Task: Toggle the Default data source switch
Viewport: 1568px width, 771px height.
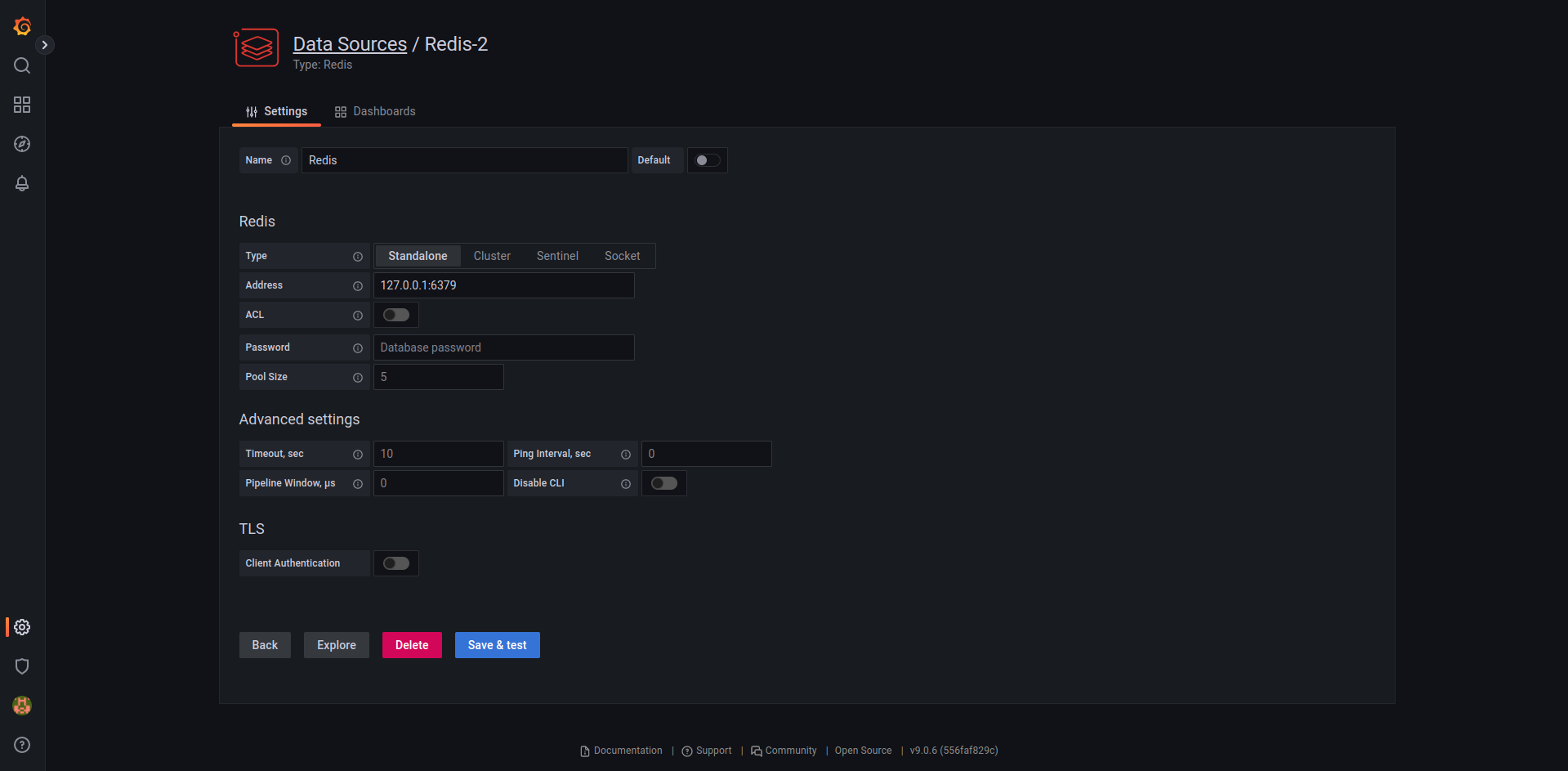Action: click(708, 160)
